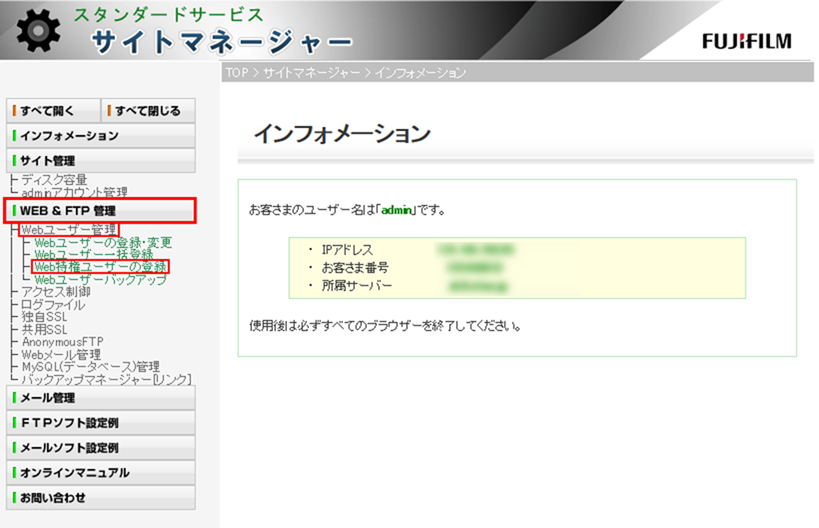Viewport: 819px width, 528px height.
Task: Click すべて開く to expand all menus
Action: (50, 110)
